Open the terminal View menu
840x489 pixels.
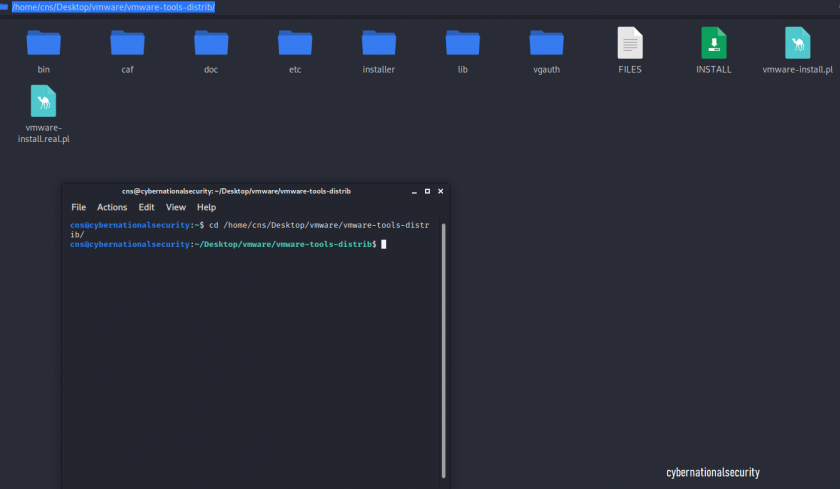point(176,207)
